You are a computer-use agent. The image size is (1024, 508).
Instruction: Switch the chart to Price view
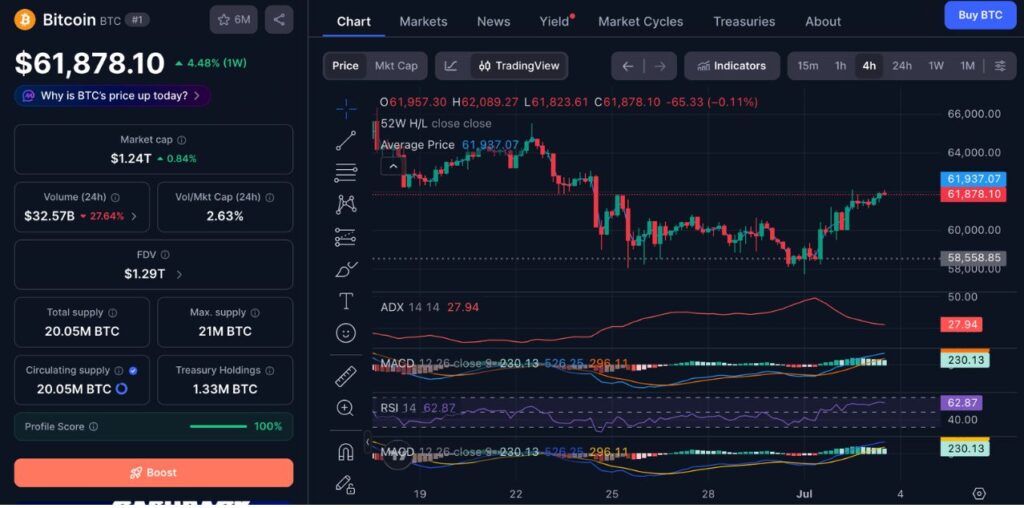345,66
